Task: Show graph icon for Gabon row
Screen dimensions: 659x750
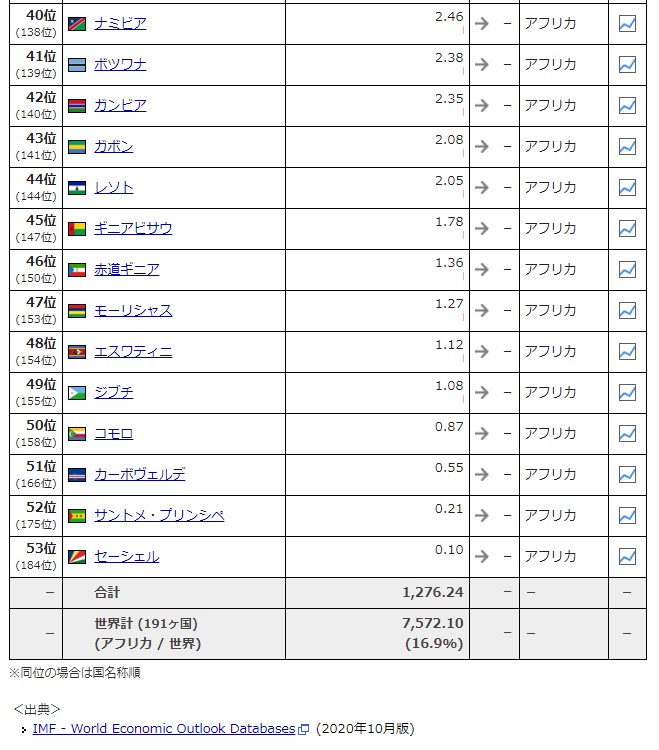Action: tap(627, 146)
